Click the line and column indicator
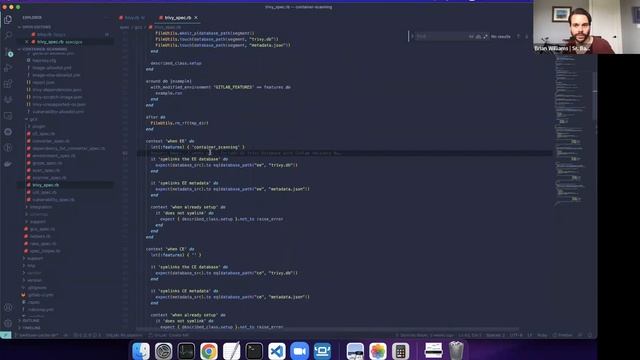 pyautogui.click(x=469, y=335)
